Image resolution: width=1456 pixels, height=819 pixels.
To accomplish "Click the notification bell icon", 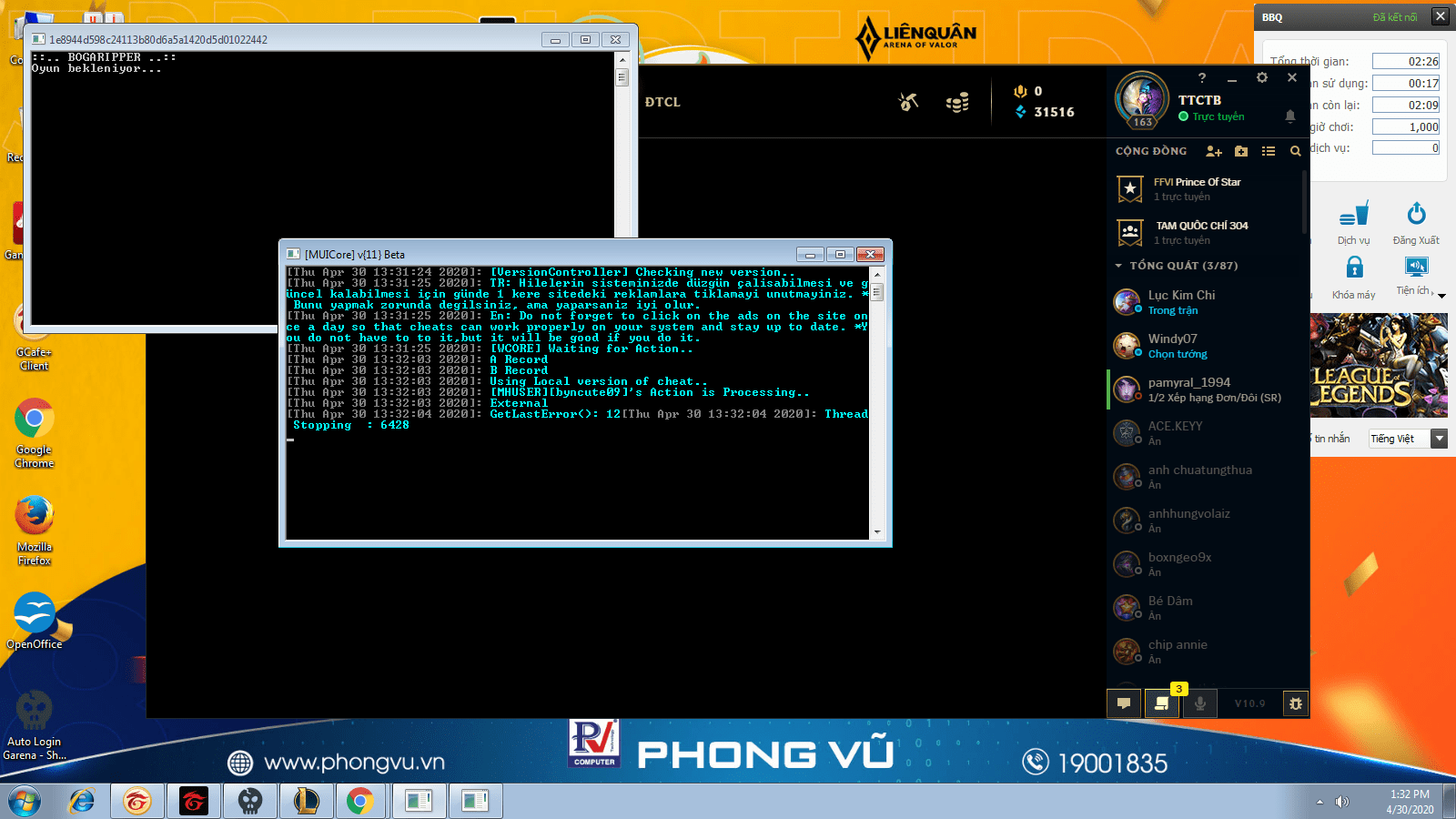I will [1289, 116].
